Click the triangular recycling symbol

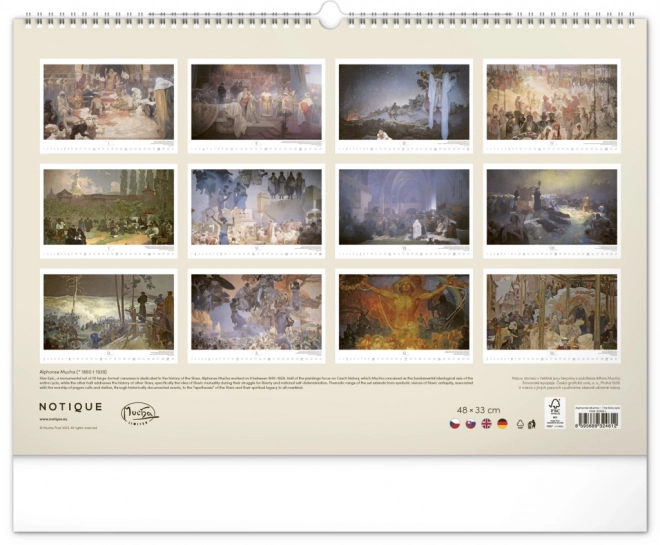point(520,424)
